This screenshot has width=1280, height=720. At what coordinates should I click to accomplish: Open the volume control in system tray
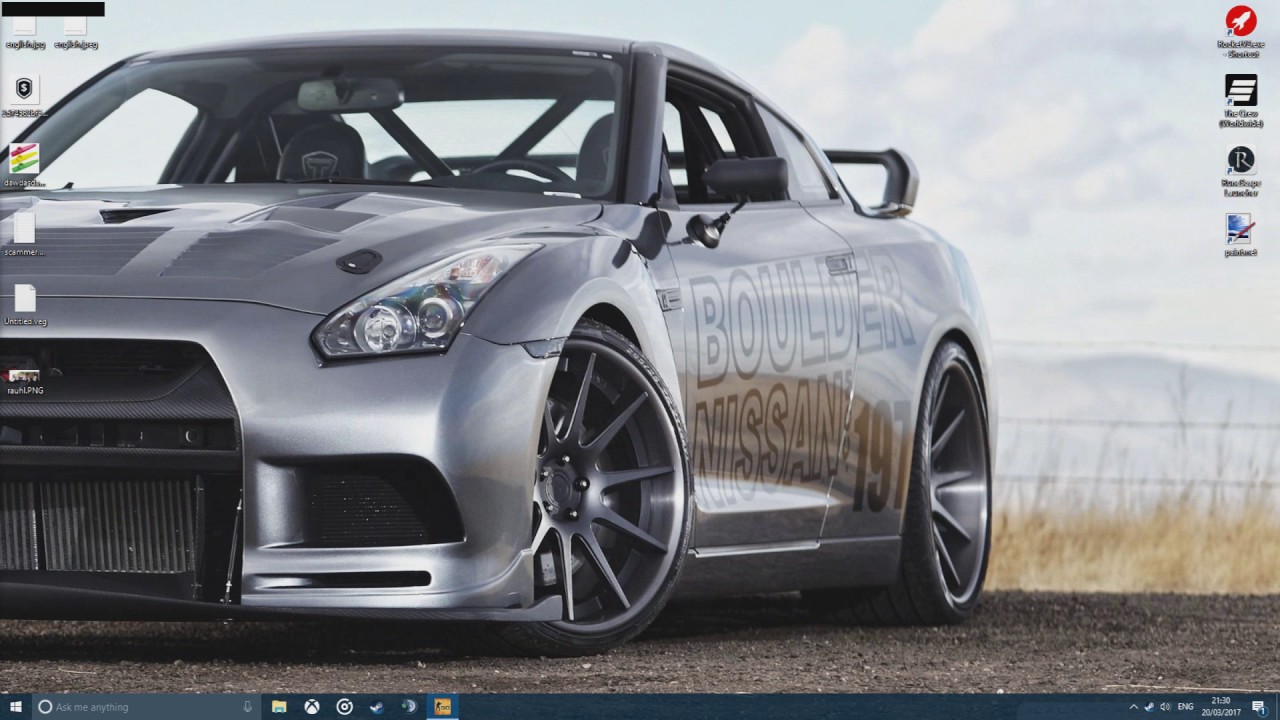point(1166,707)
